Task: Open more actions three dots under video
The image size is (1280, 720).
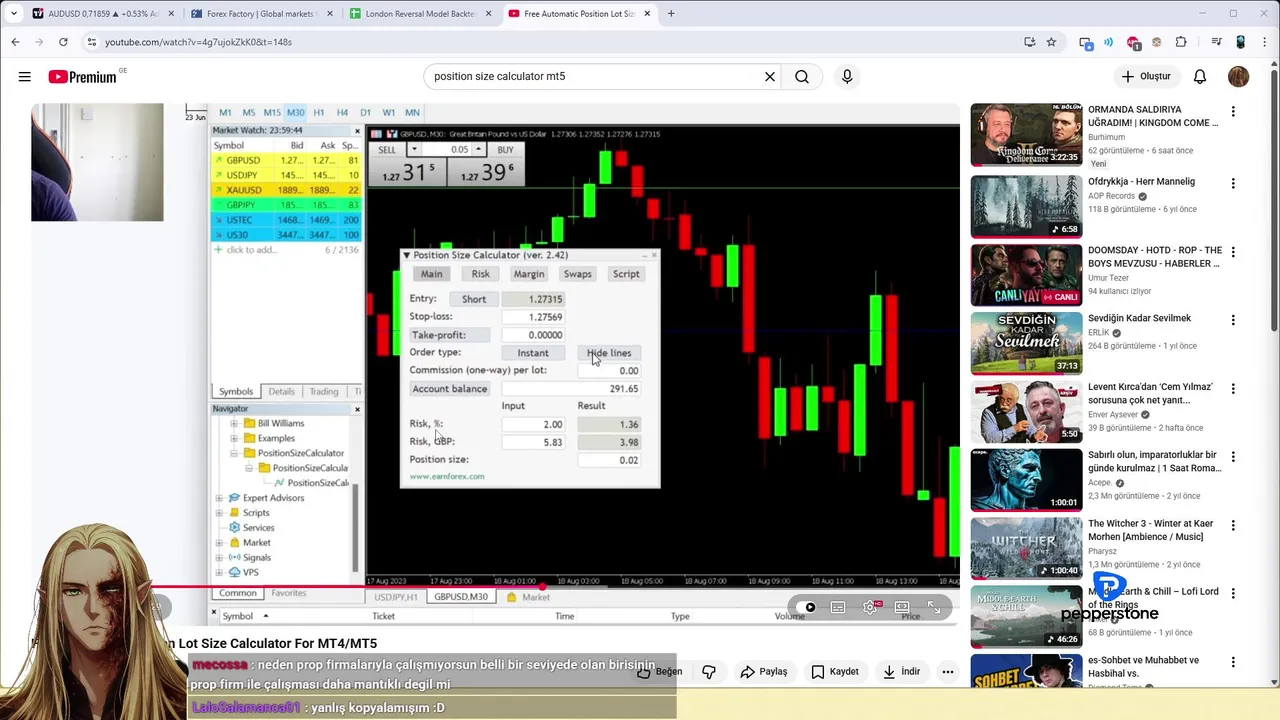Action: tap(947, 672)
